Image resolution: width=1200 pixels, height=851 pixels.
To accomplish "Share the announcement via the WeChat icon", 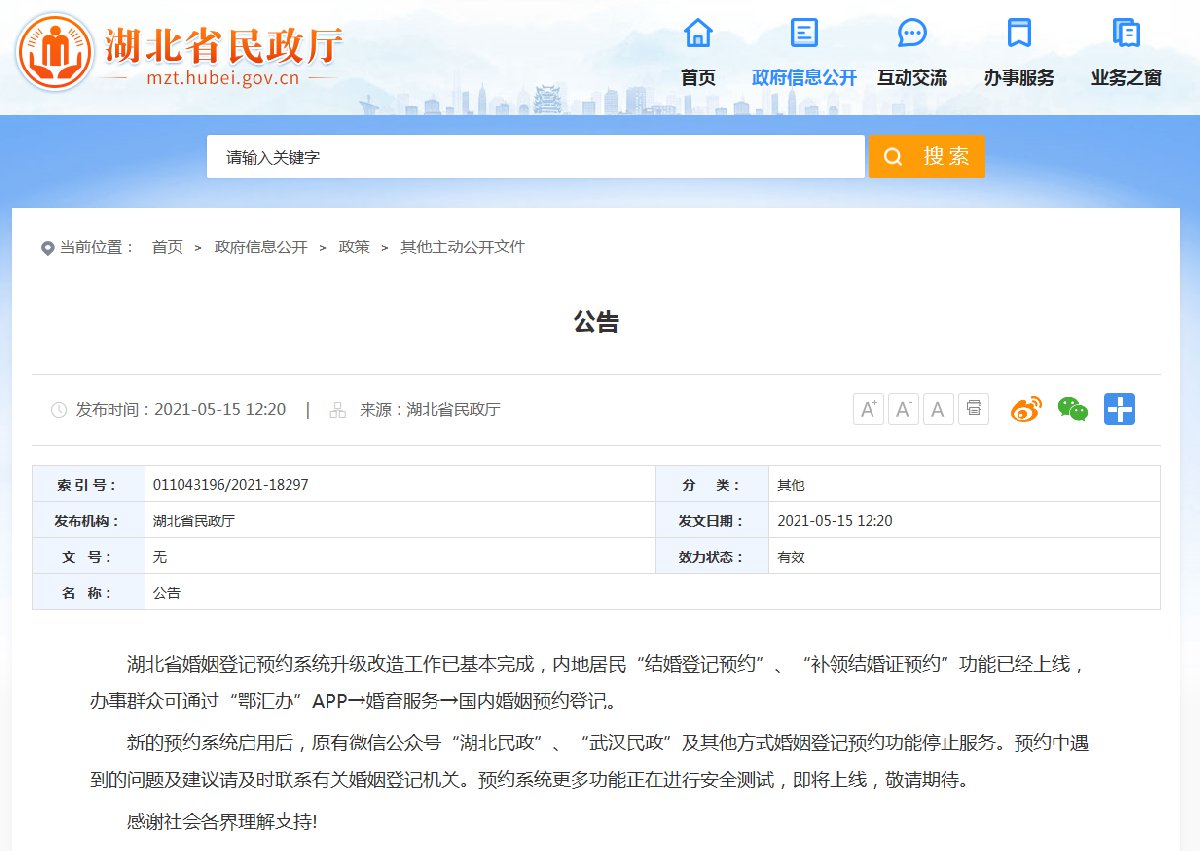I will point(1072,409).
